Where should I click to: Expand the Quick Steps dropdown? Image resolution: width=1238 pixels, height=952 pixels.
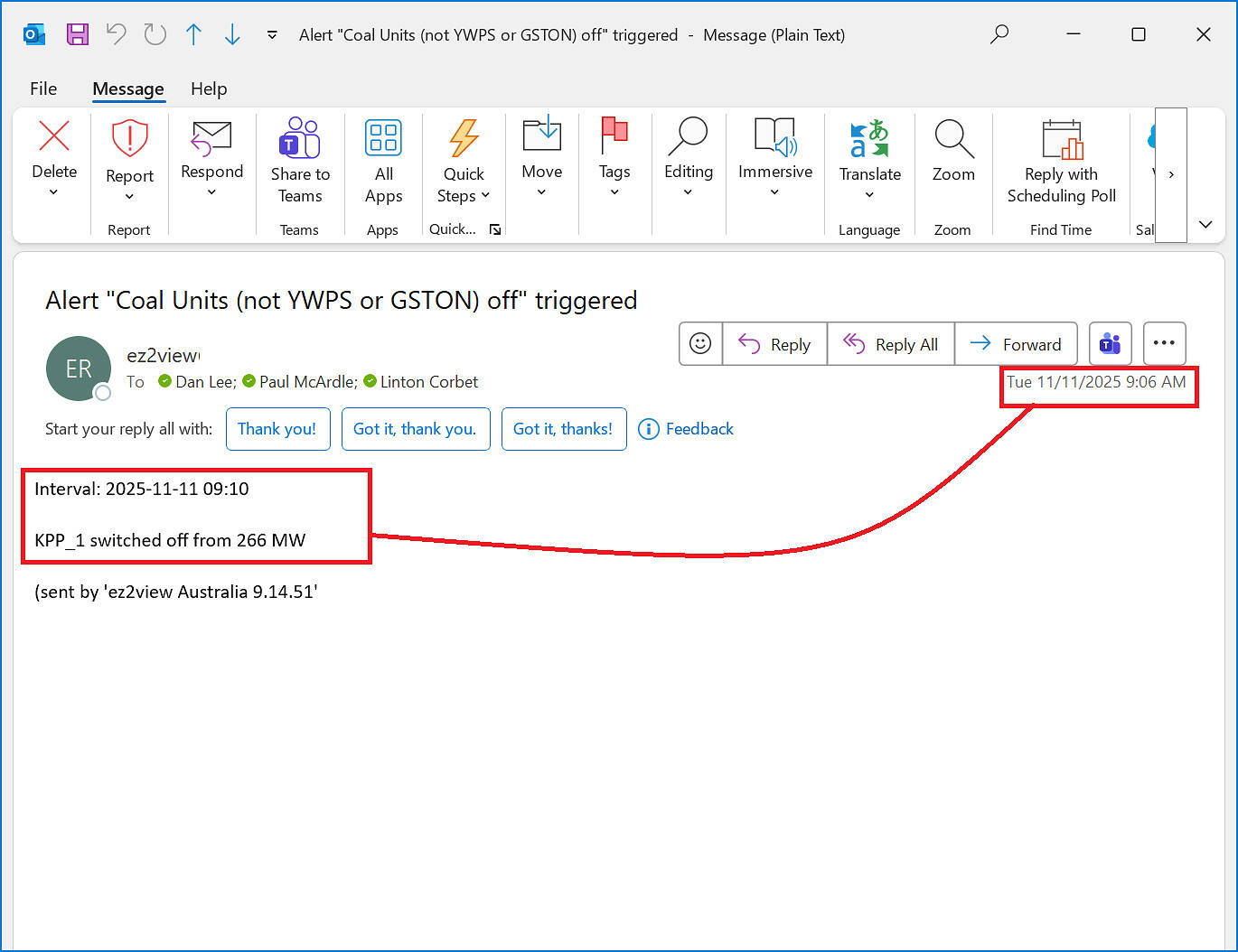(485, 196)
